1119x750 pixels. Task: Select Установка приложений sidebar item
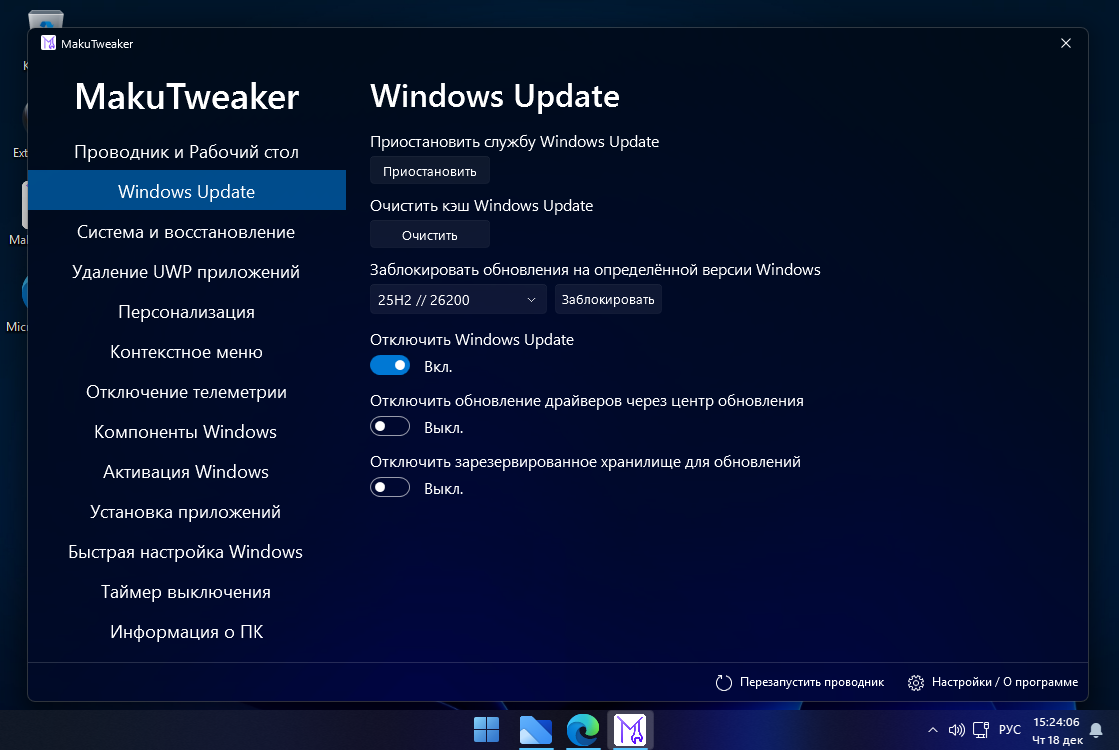[186, 512]
